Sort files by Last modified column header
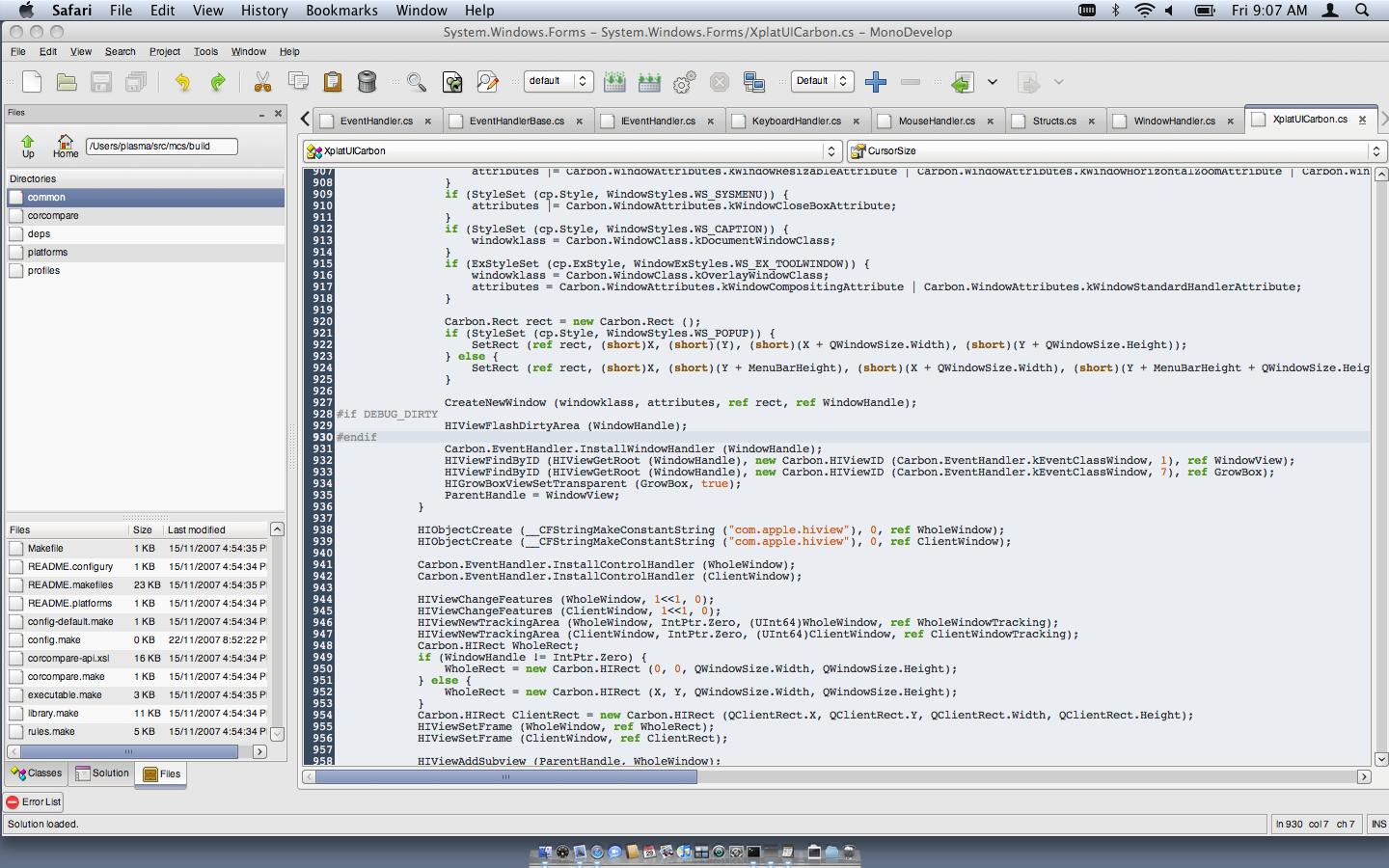Screen dimensions: 1389x868 [215, 530]
